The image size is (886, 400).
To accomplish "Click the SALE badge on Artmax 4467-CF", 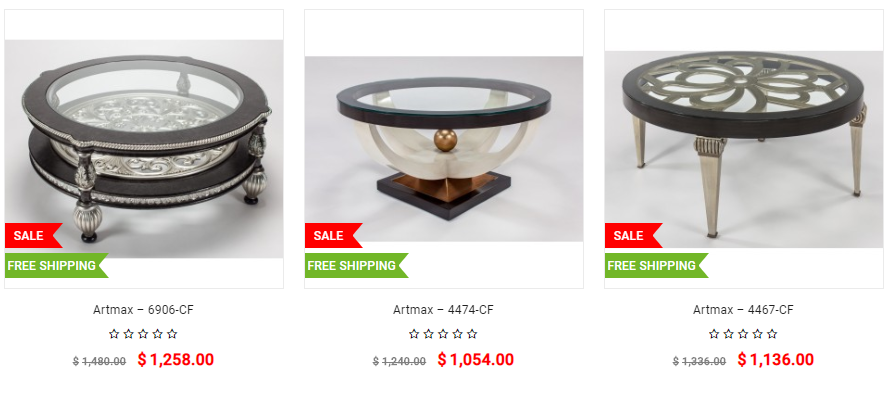I will click(x=633, y=236).
